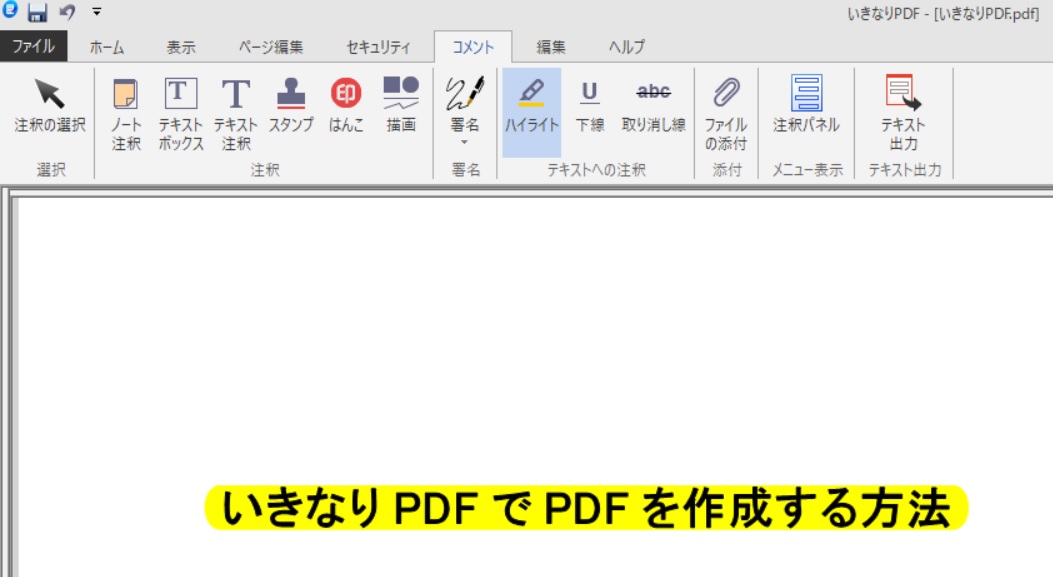Pick the テキスト注釈 tool
The height and width of the screenshot is (577, 1053).
(x=236, y=114)
